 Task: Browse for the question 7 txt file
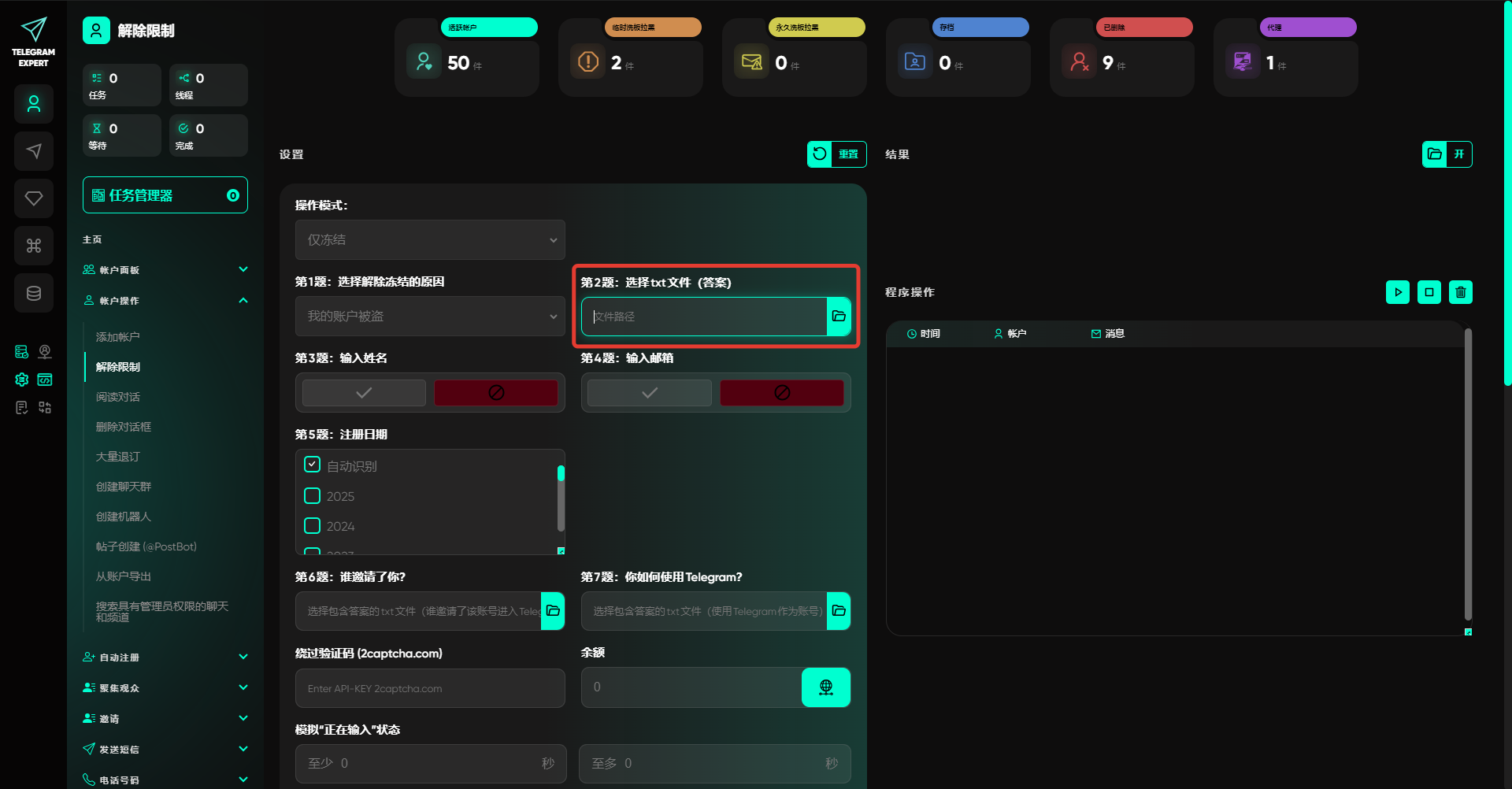(839, 611)
